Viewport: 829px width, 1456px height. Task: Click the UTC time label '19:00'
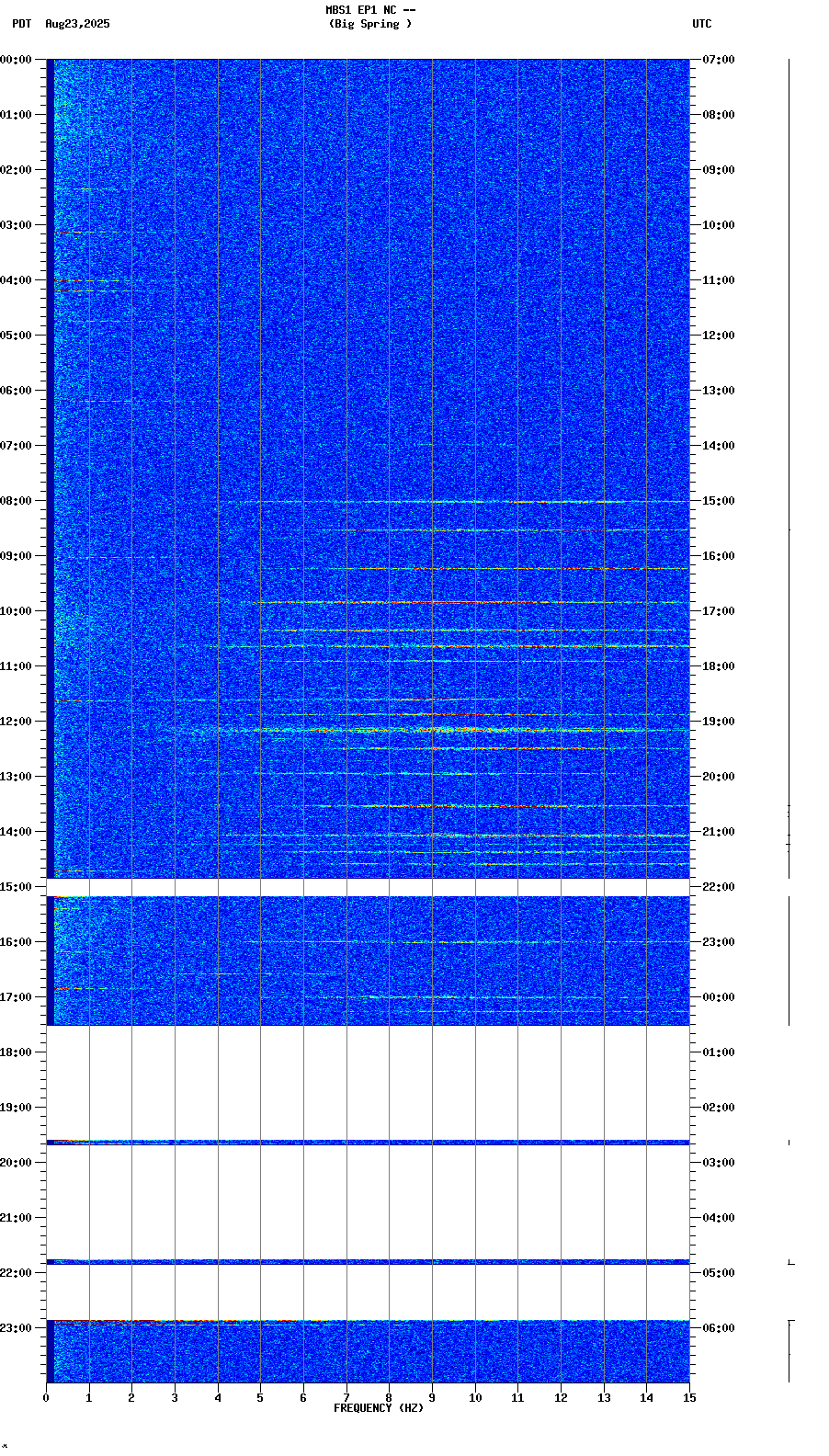[719, 722]
